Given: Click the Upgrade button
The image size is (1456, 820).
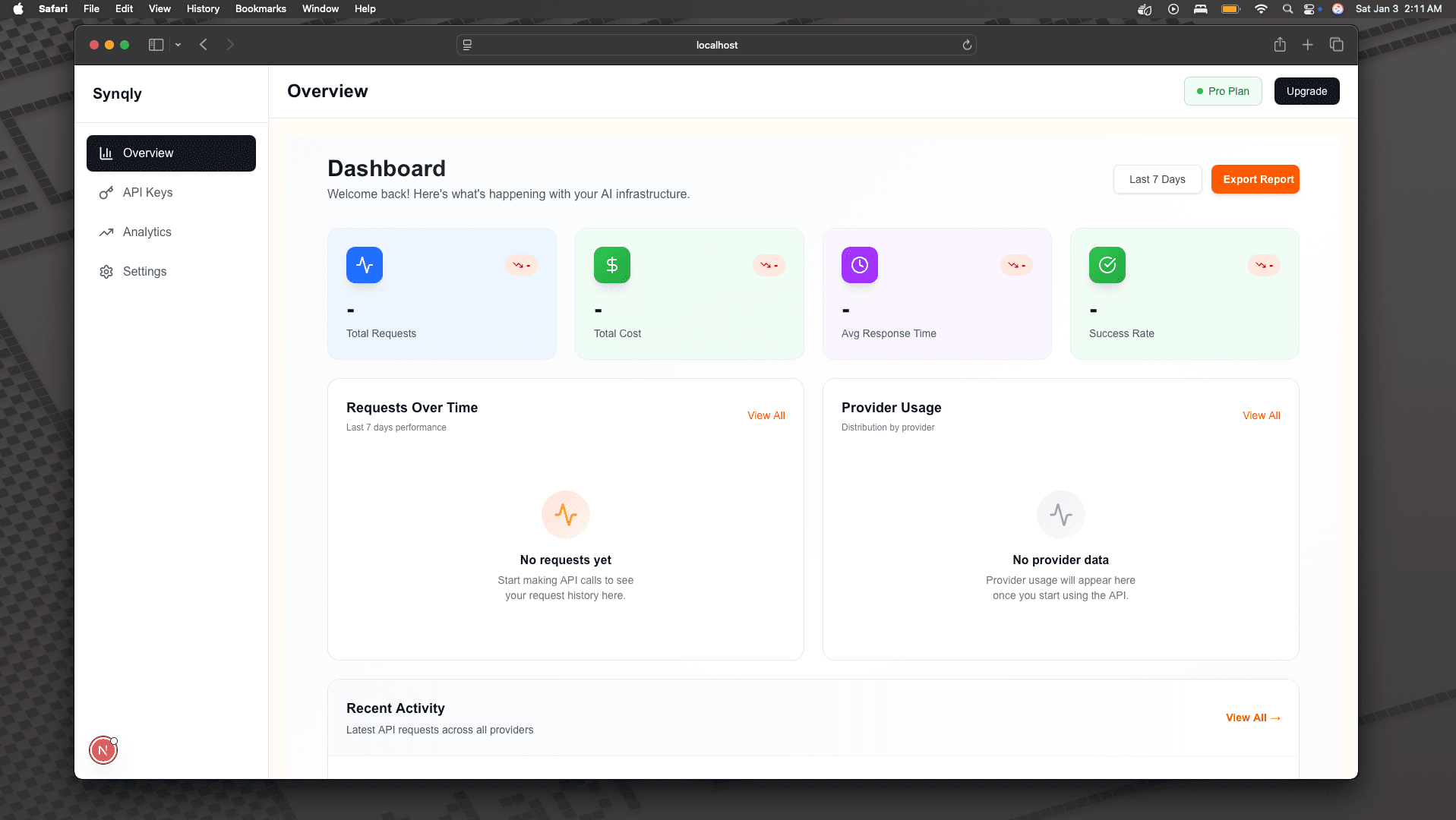Looking at the screenshot, I should (1306, 91).
